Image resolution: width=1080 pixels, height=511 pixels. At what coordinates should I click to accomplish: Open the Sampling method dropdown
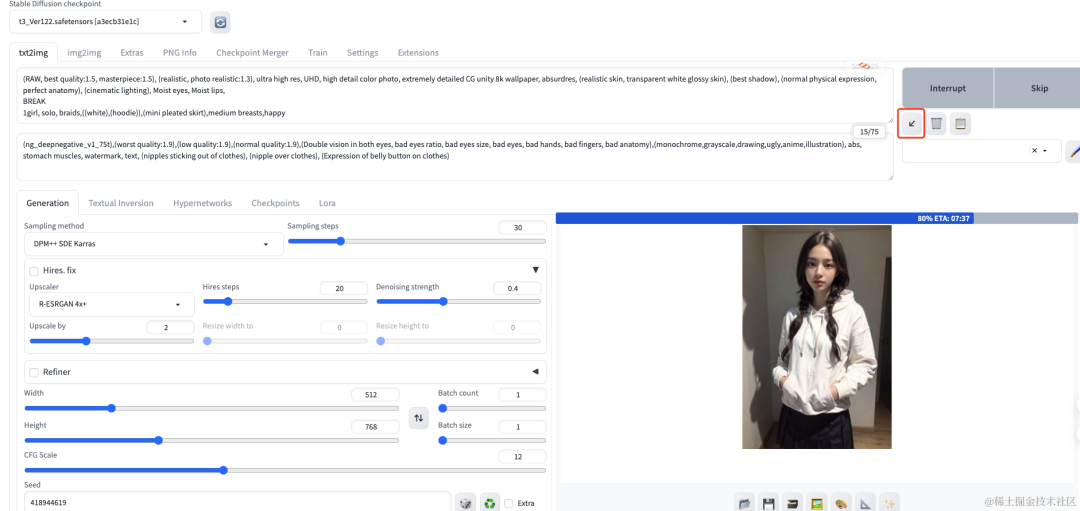(x=154, y=244)
